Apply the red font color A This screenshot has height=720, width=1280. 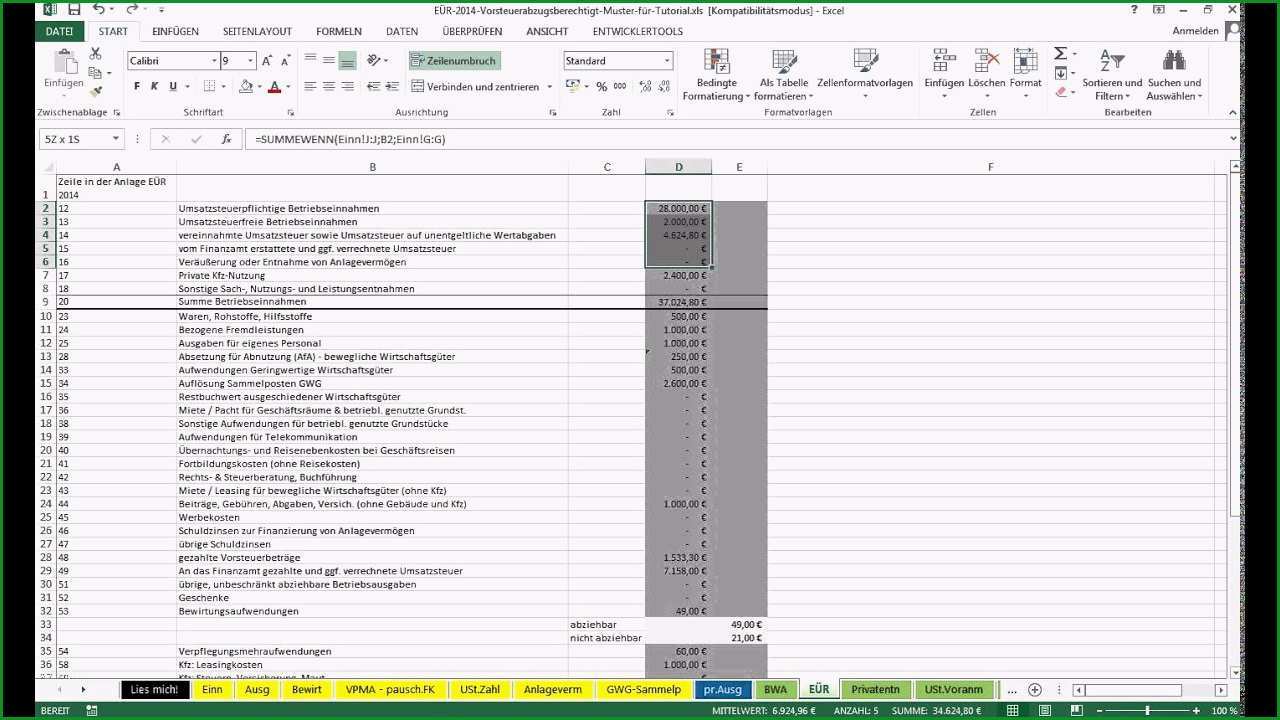click(x=274, y=87)
